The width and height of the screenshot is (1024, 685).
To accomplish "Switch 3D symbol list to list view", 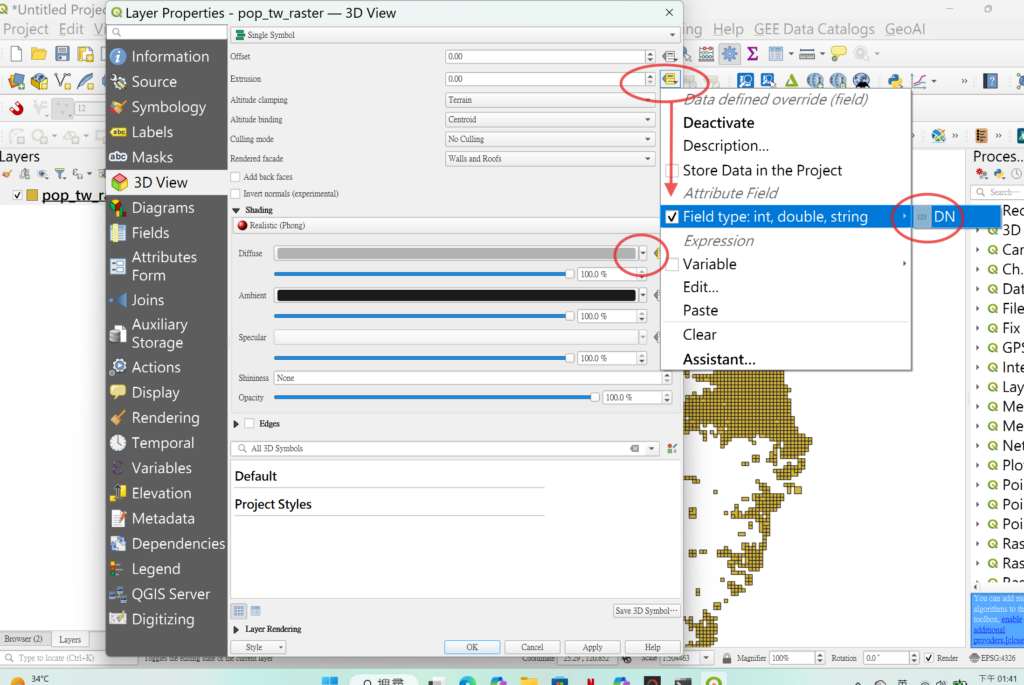I will [x=255, y=611].
